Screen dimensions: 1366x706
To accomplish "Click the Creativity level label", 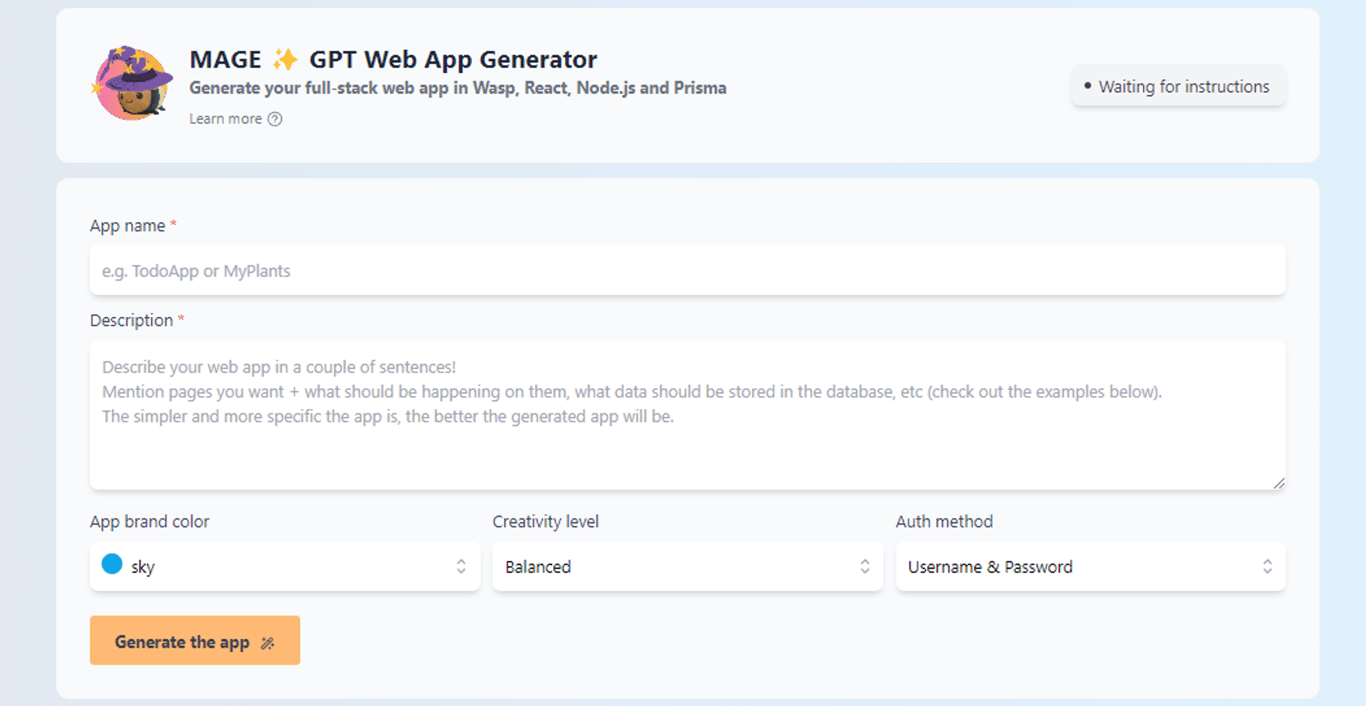I will click(x=546, y=522).
